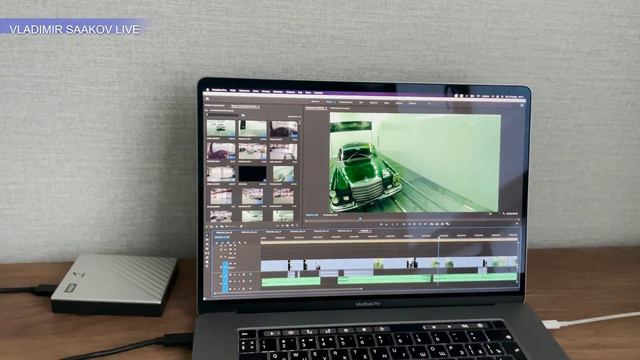Click the blue playhead timecode in Timeline panel
640x360 pixels.
tap(223, 237)
